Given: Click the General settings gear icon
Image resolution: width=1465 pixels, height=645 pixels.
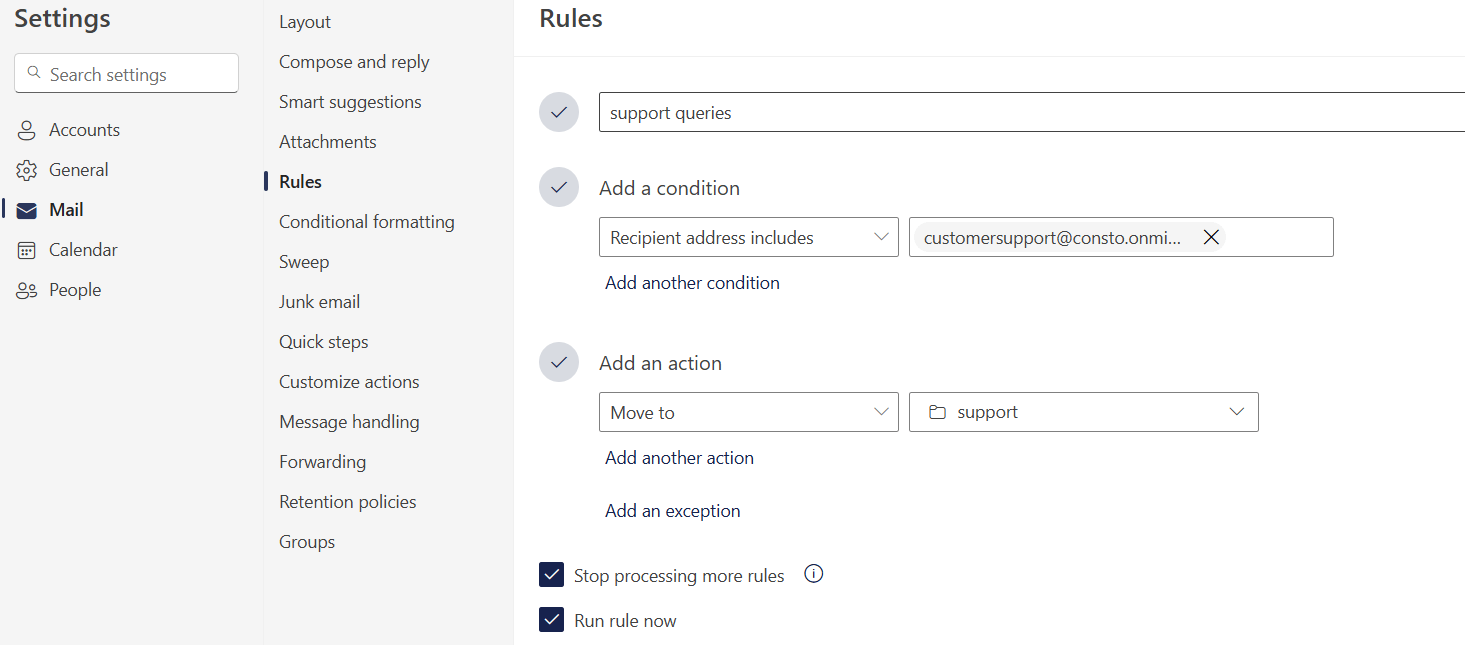Looking at the screenshot, I should click(27, 169).
